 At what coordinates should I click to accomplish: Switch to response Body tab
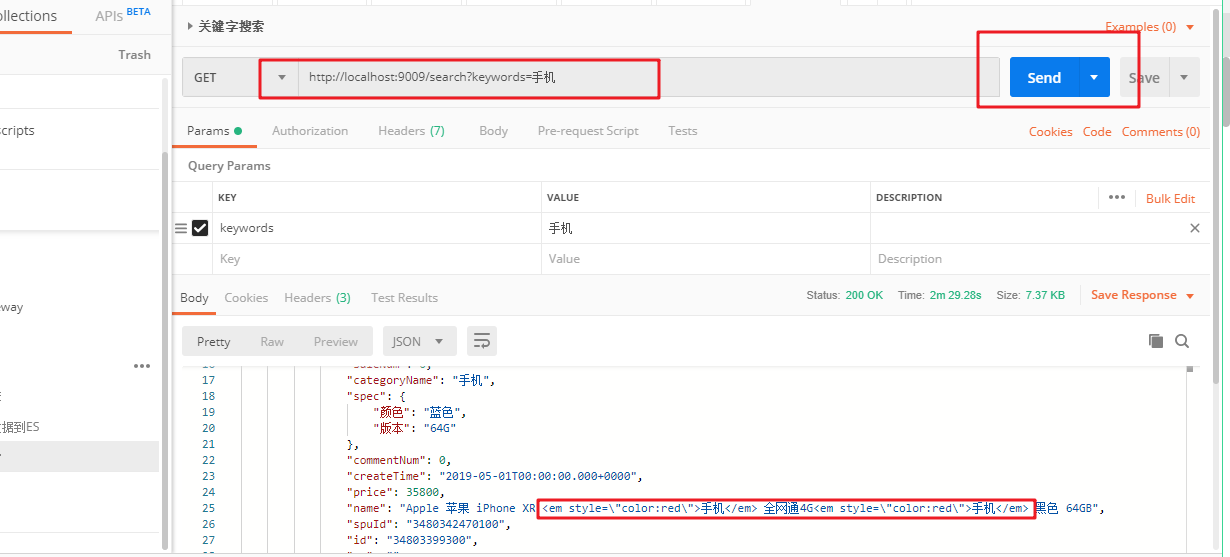click(x=194, y=298)
